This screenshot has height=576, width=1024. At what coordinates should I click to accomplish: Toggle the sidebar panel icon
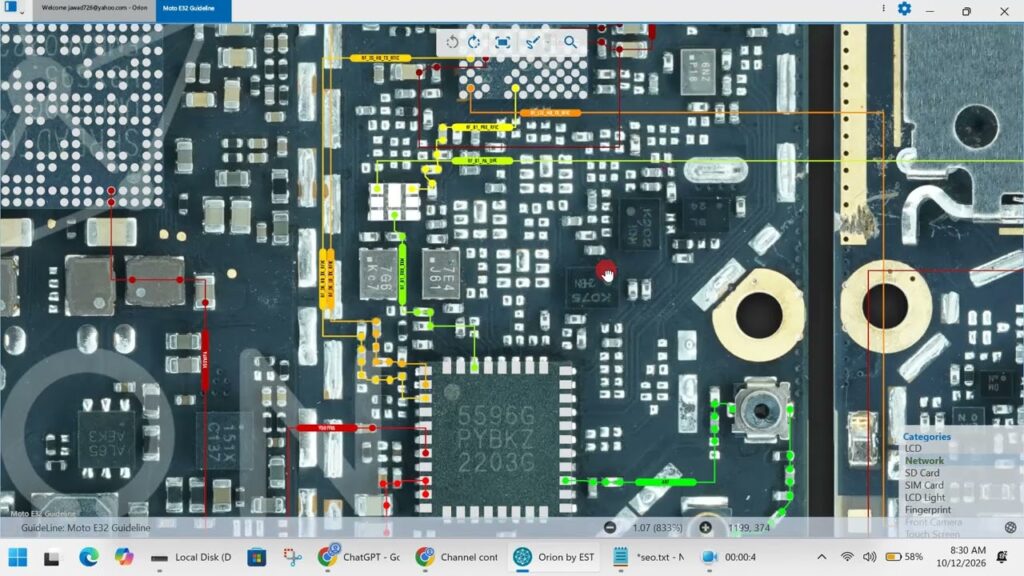(x=10, y=7)
